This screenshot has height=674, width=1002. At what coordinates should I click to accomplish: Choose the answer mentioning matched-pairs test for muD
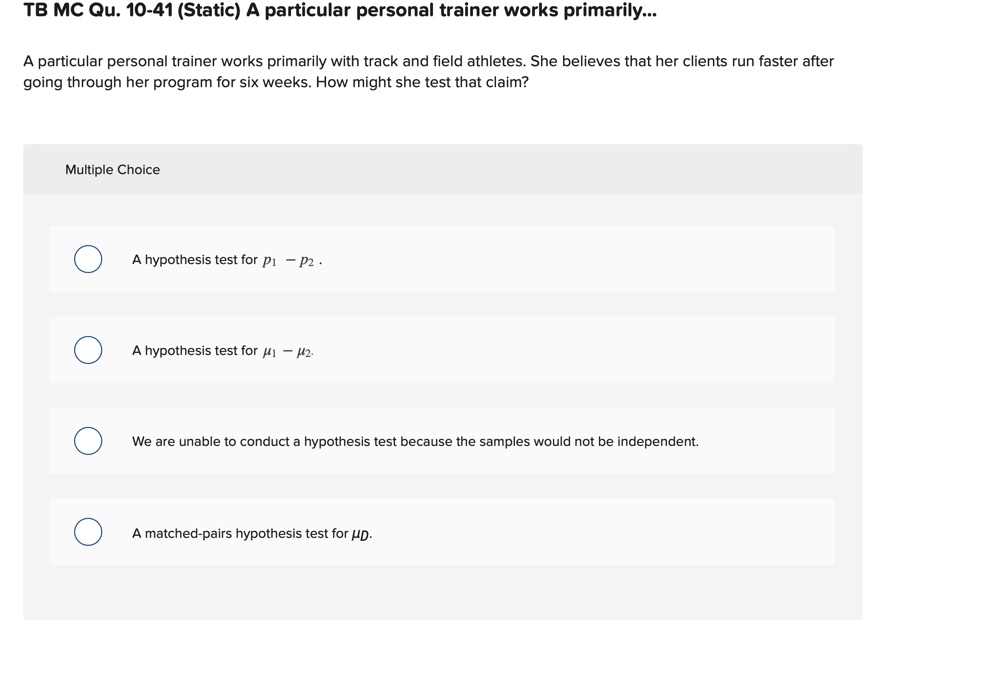[x=250, y=533]
